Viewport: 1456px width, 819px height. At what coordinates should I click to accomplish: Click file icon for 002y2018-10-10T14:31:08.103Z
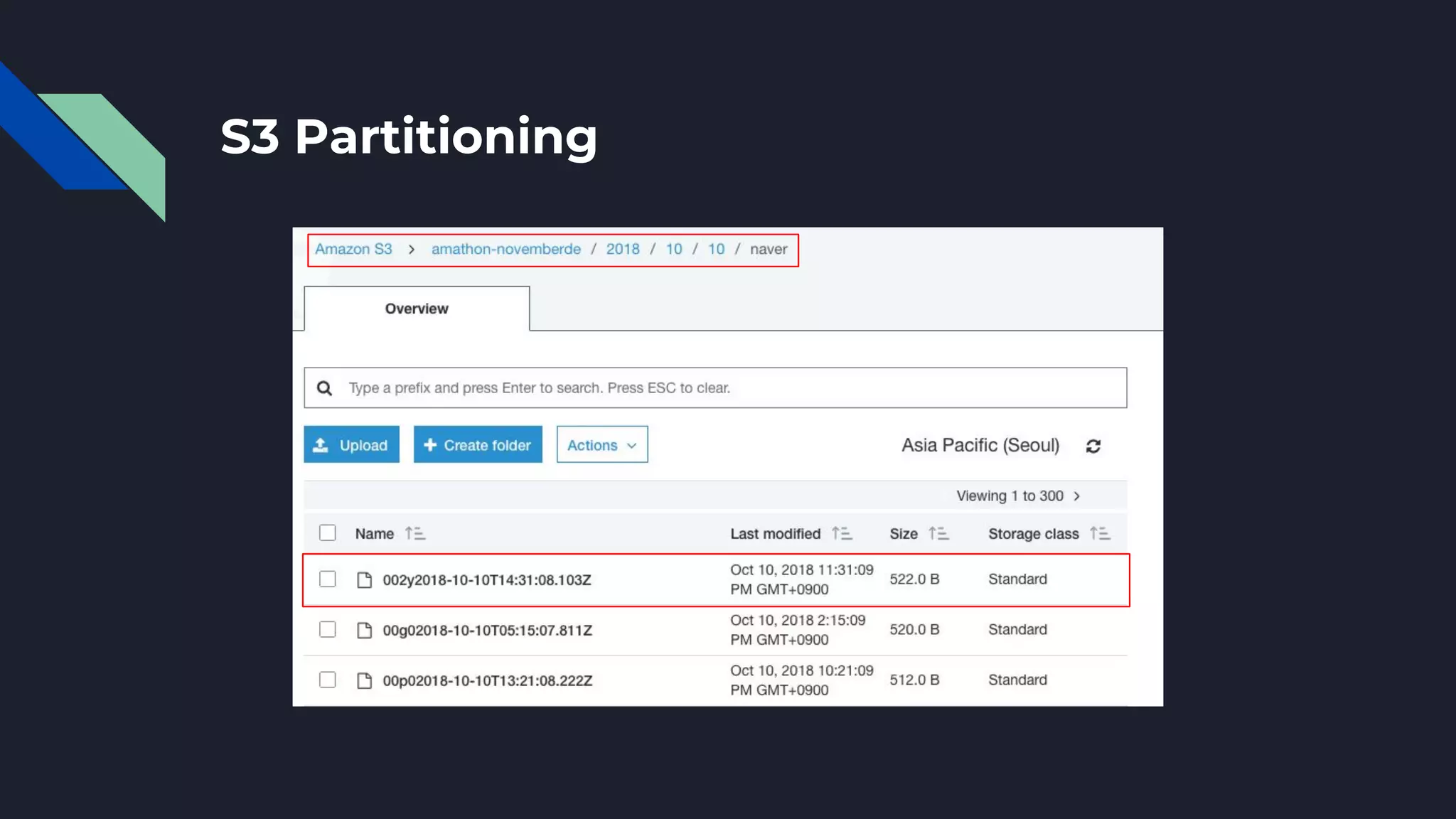pos(364,580)
